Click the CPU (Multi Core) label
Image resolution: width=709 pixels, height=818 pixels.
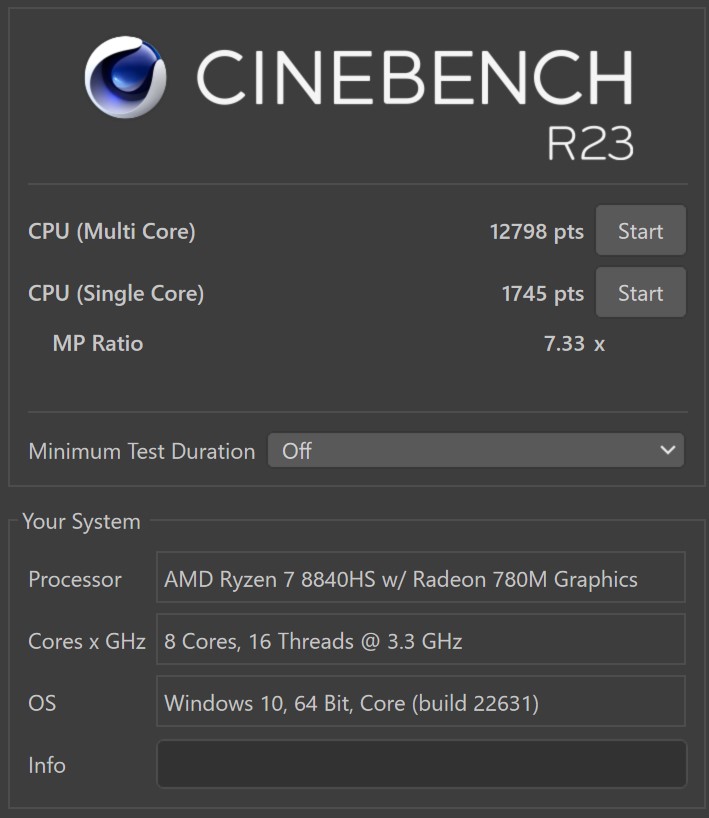click(x=112, y=232)
